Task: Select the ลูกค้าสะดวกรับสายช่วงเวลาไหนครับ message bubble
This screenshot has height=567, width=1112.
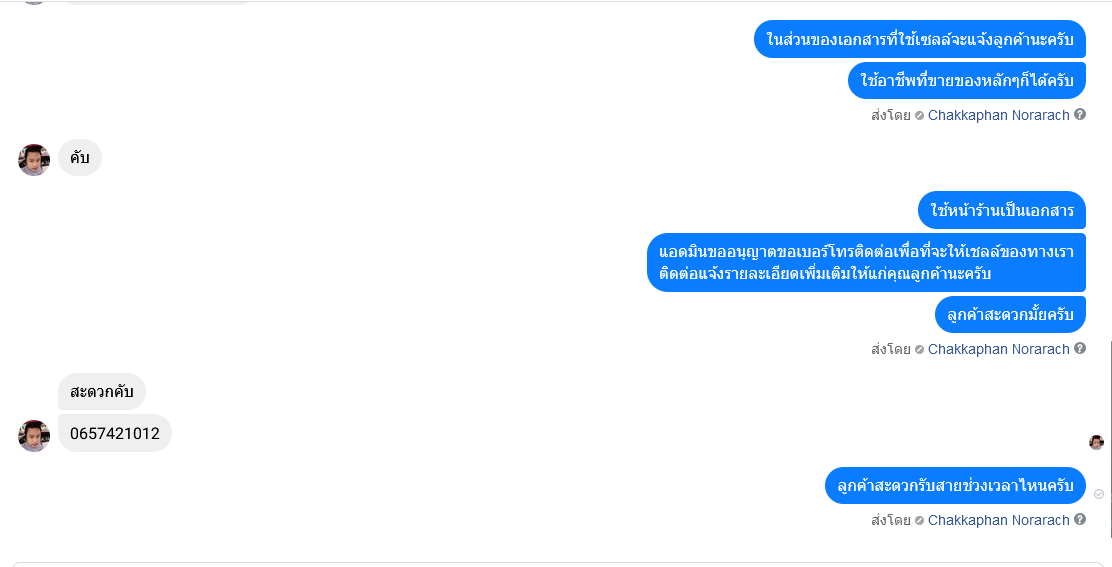Action: pos(955,485)
